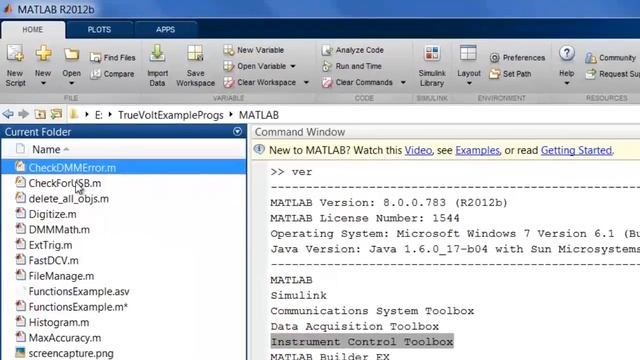640x360 pixels.
Task: Click the New plus icon
Action: tap(43, 53)
